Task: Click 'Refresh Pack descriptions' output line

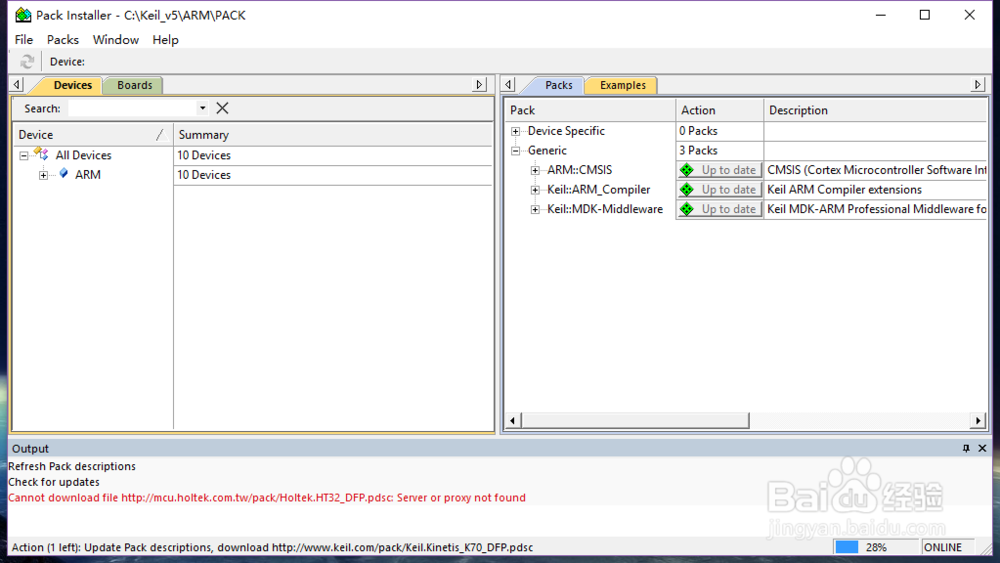Action: click(x=72, y=466)
